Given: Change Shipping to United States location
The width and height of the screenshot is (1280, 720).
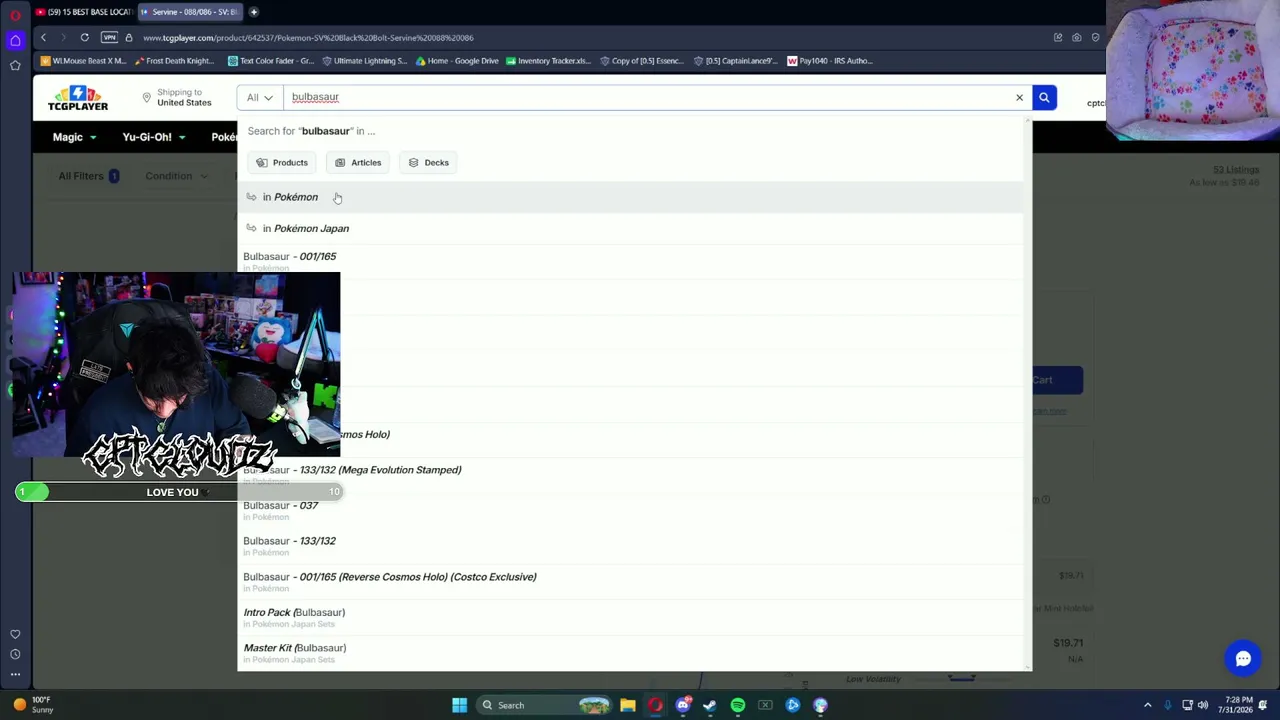Looking at the screenshot, I should 176,97.
